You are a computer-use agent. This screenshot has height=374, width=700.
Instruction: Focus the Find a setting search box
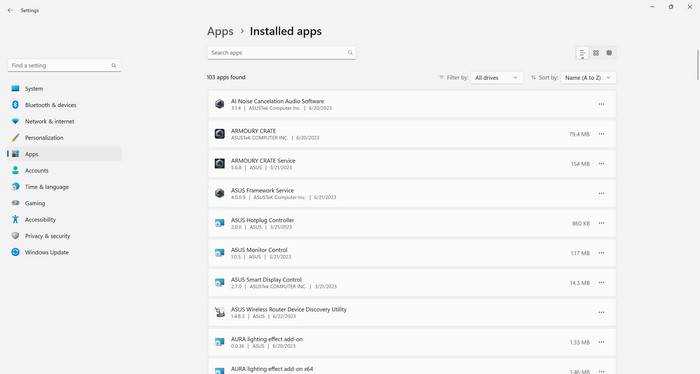pos(64,66)
